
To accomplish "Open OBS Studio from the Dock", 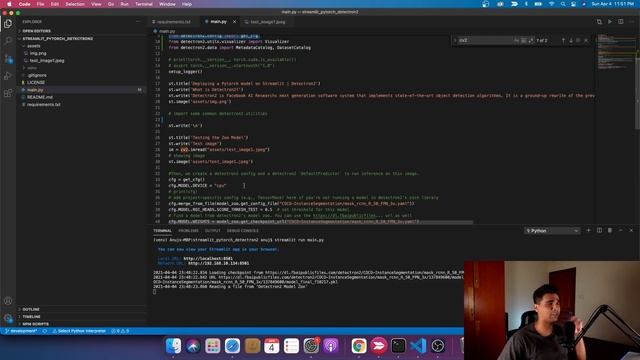I will 438,346.
